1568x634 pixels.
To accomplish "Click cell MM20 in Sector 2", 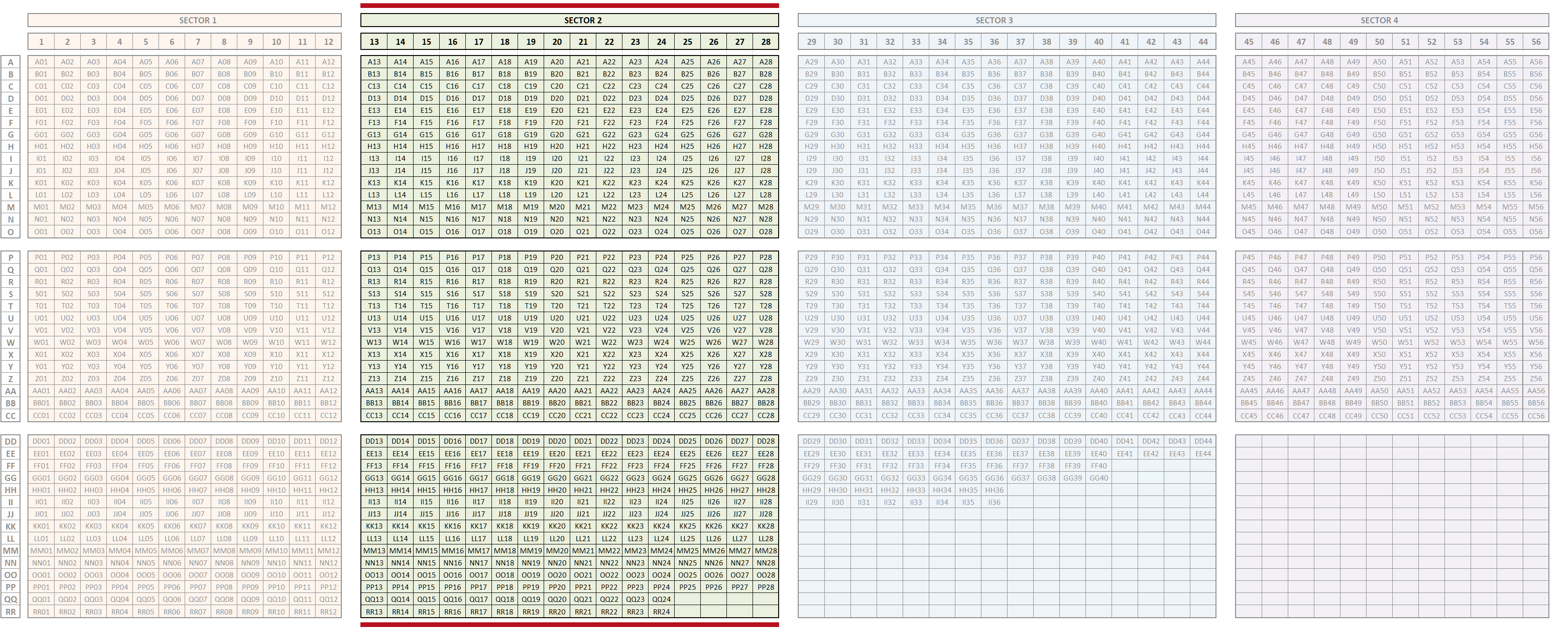I will click(x=557, y=550).
